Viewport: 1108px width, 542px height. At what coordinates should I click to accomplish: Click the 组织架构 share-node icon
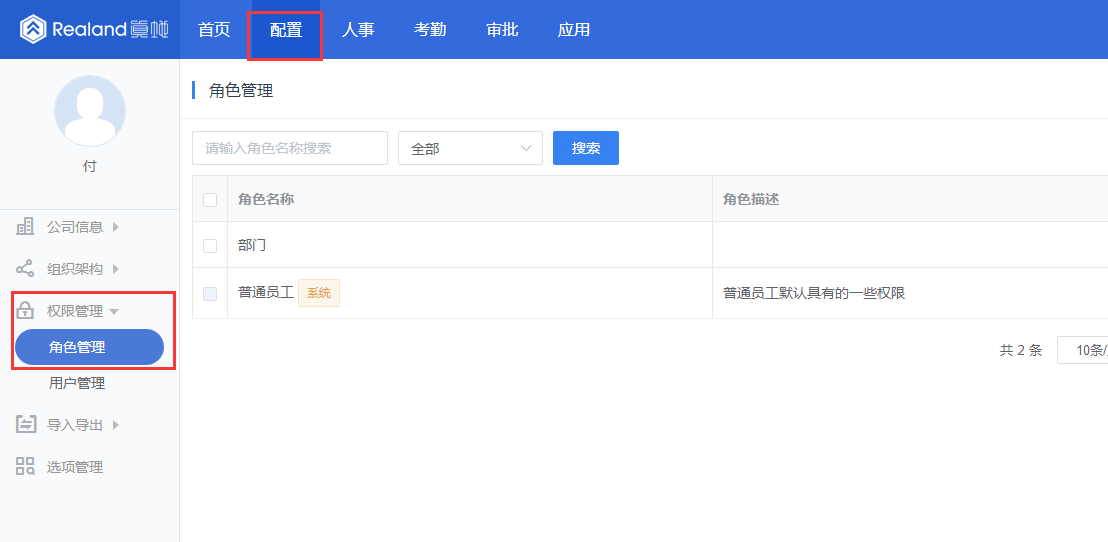[x=25, y=269]
